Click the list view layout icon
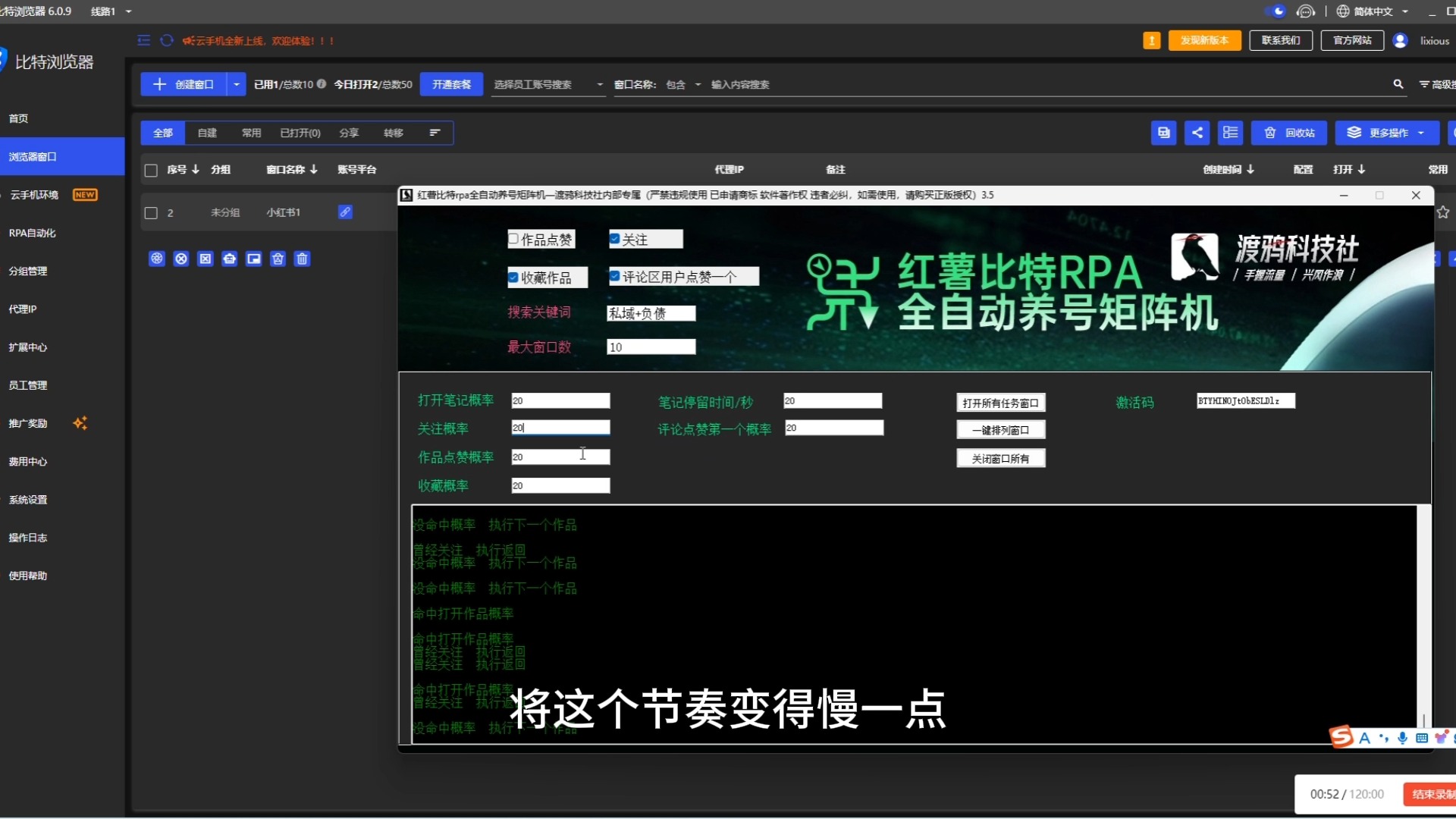This screenshot has width=1456, height=819. (x=1230, y=133)
